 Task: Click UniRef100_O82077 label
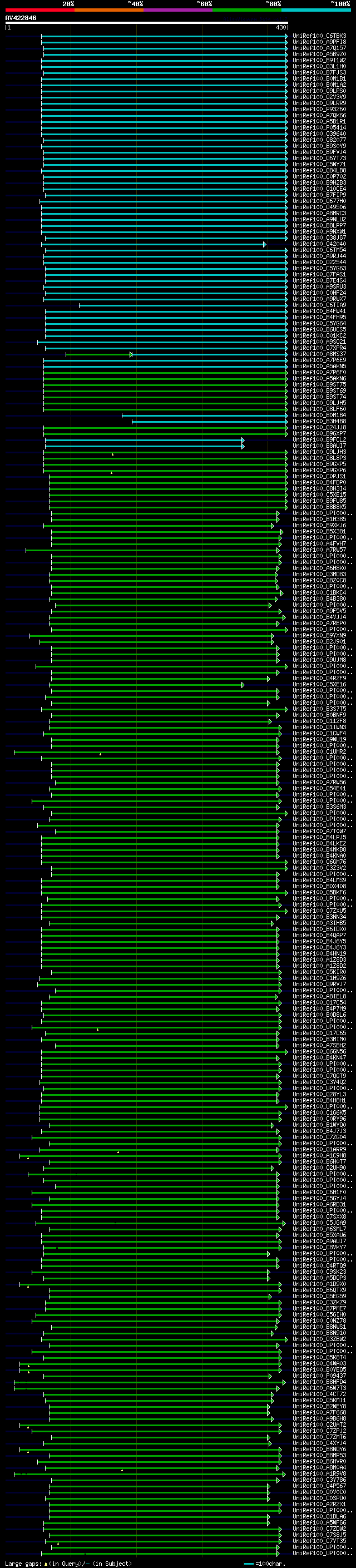(x=319, y=140)
